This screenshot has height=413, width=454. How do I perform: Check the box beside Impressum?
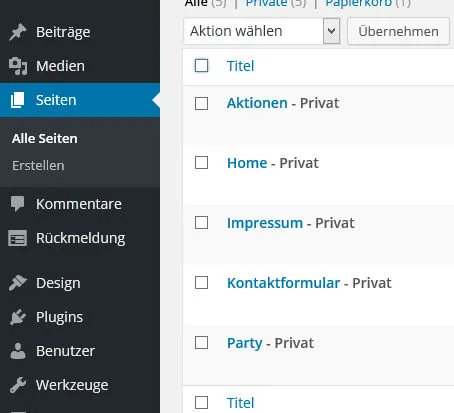click(201, 223)
